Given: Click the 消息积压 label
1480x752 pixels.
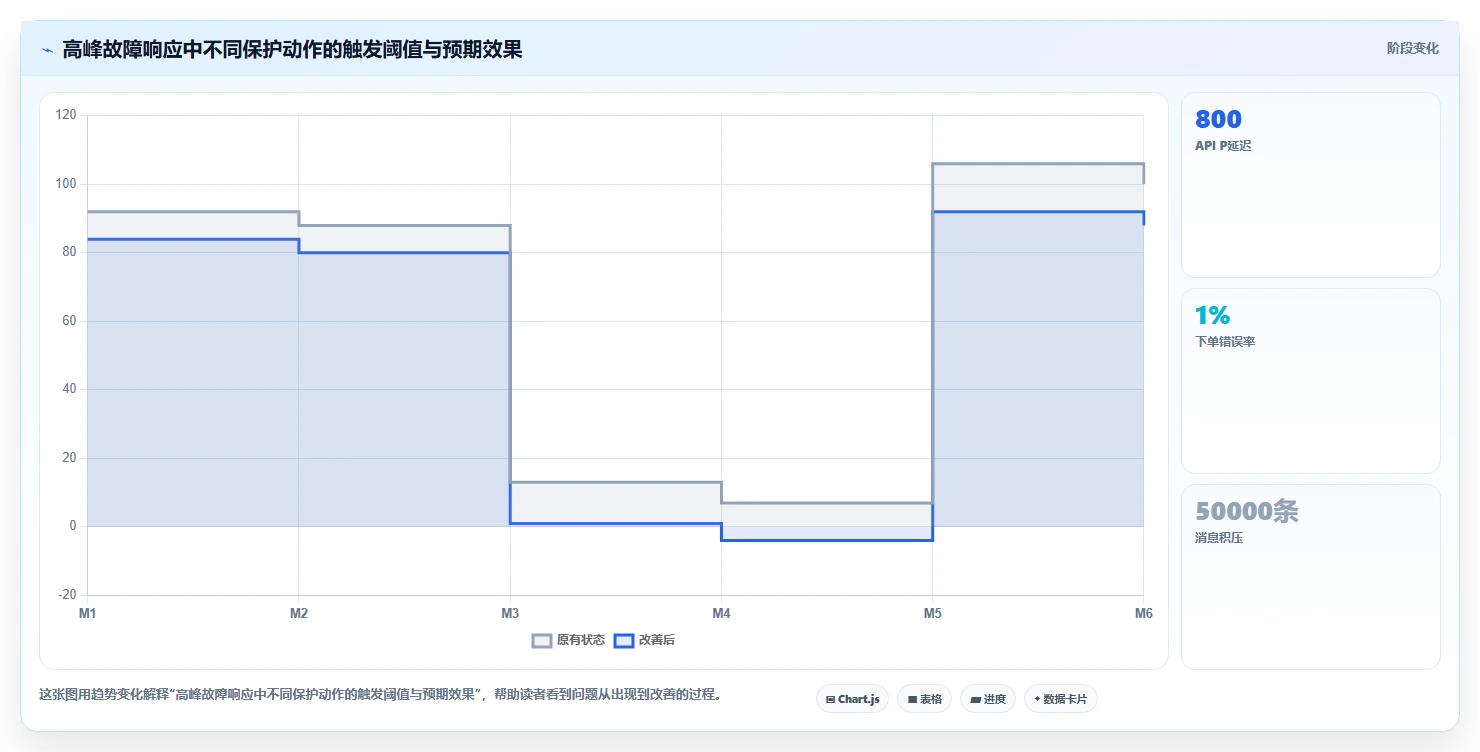Looking at the screenshot, I should coord(1219,537).
